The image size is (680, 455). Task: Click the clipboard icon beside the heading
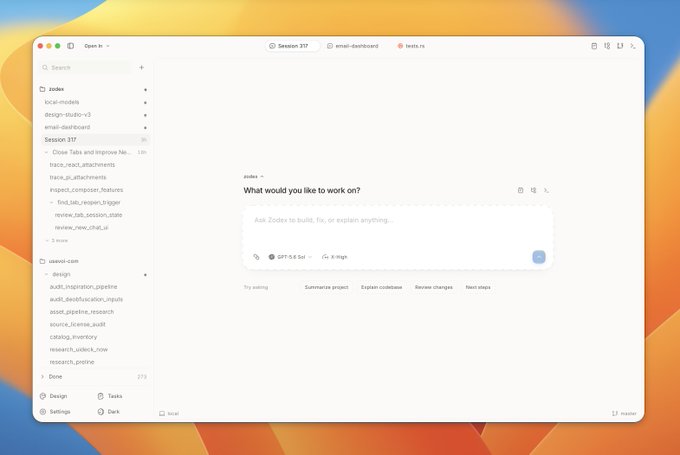[x=520, y=190]
